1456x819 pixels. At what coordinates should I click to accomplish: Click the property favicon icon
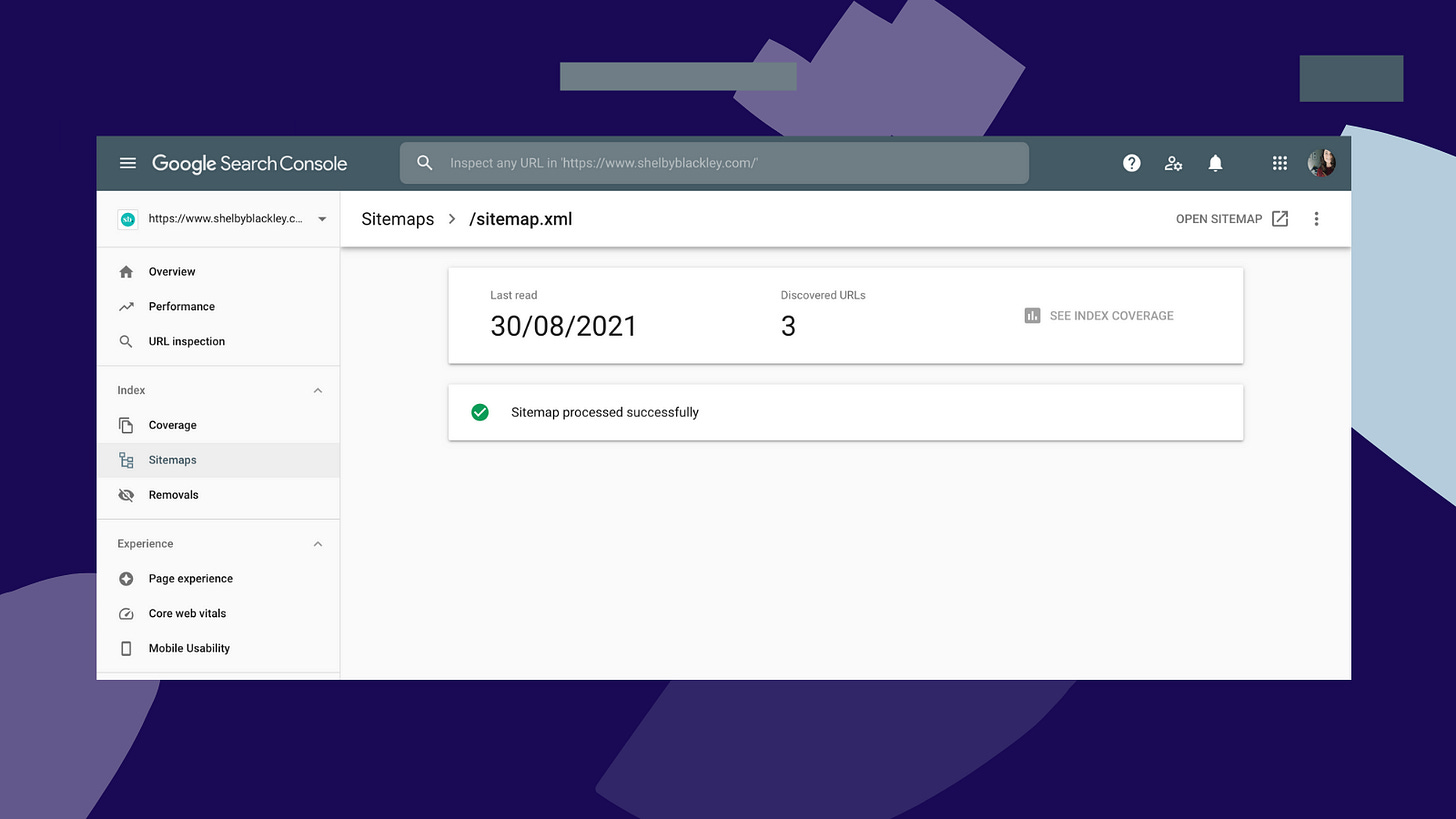click(x=128, y=219)
